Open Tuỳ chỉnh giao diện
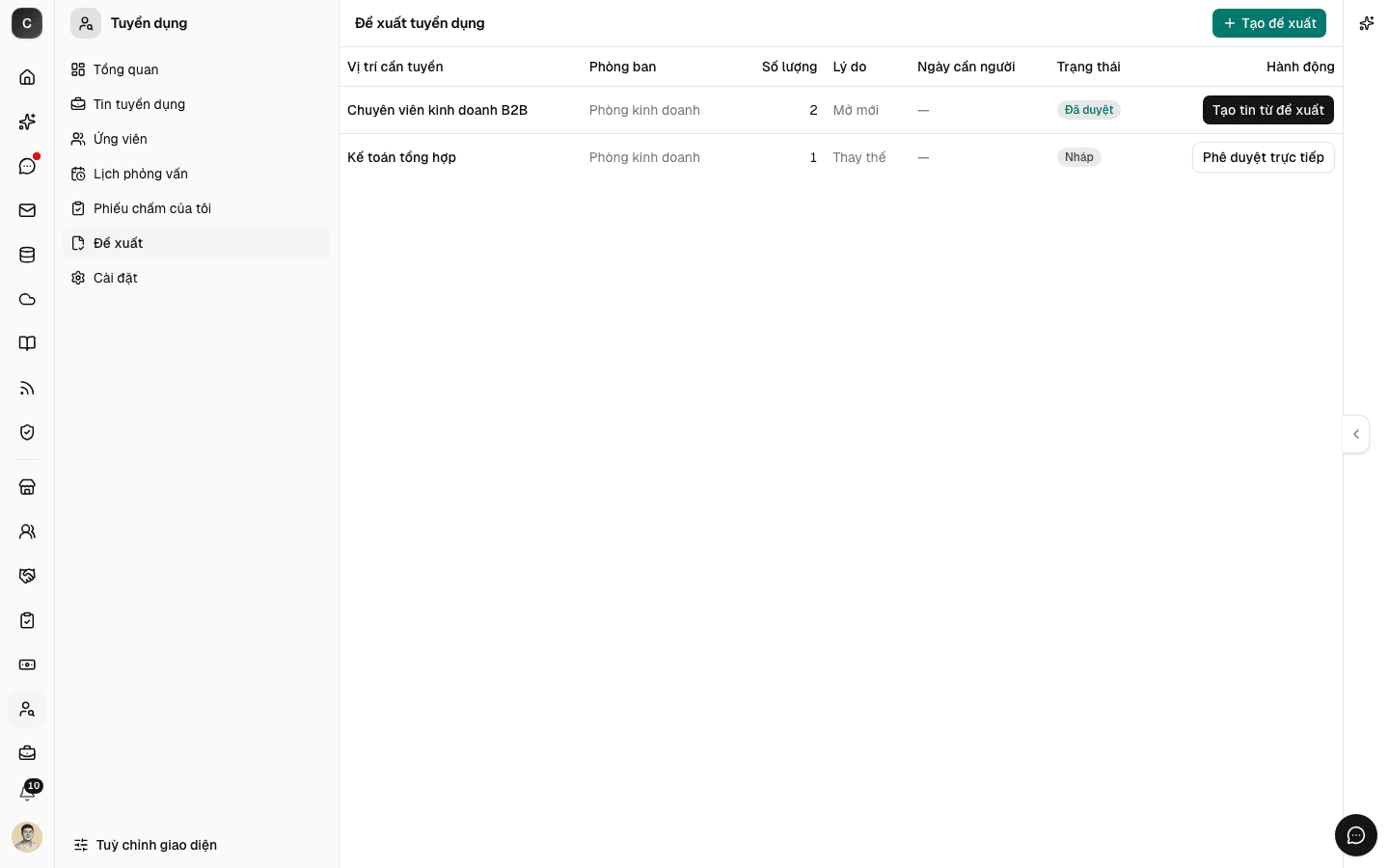Screen dimensions: 1389x868 (146, 845)
